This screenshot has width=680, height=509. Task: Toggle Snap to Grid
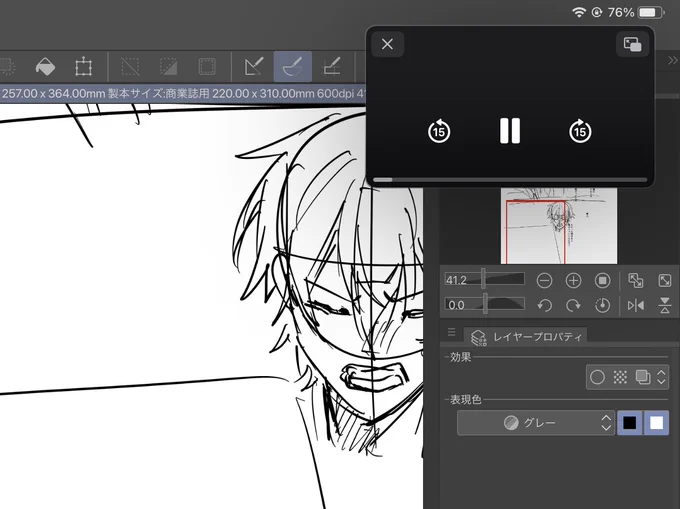[332, 67]
